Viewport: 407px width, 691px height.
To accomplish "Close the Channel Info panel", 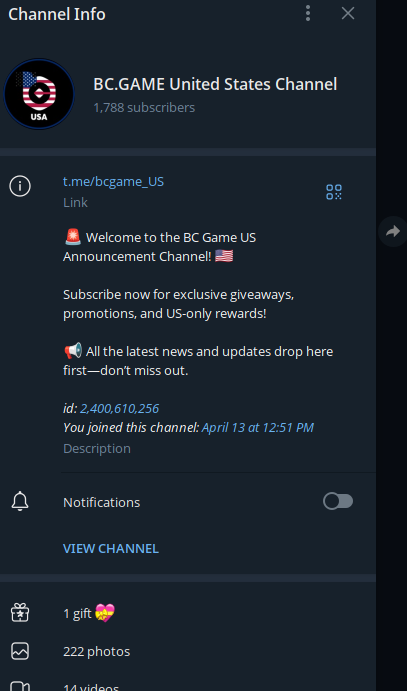I will (348, 14).
